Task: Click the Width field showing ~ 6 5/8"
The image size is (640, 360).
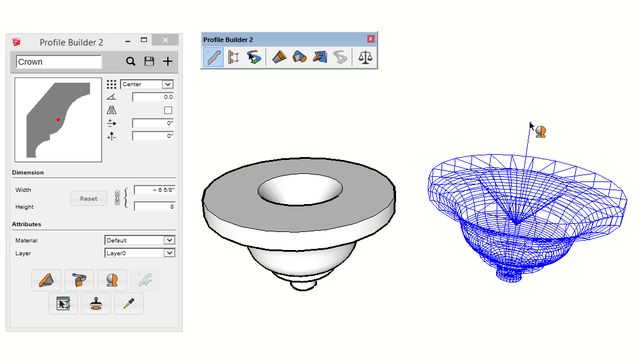Action: point(155,190)
